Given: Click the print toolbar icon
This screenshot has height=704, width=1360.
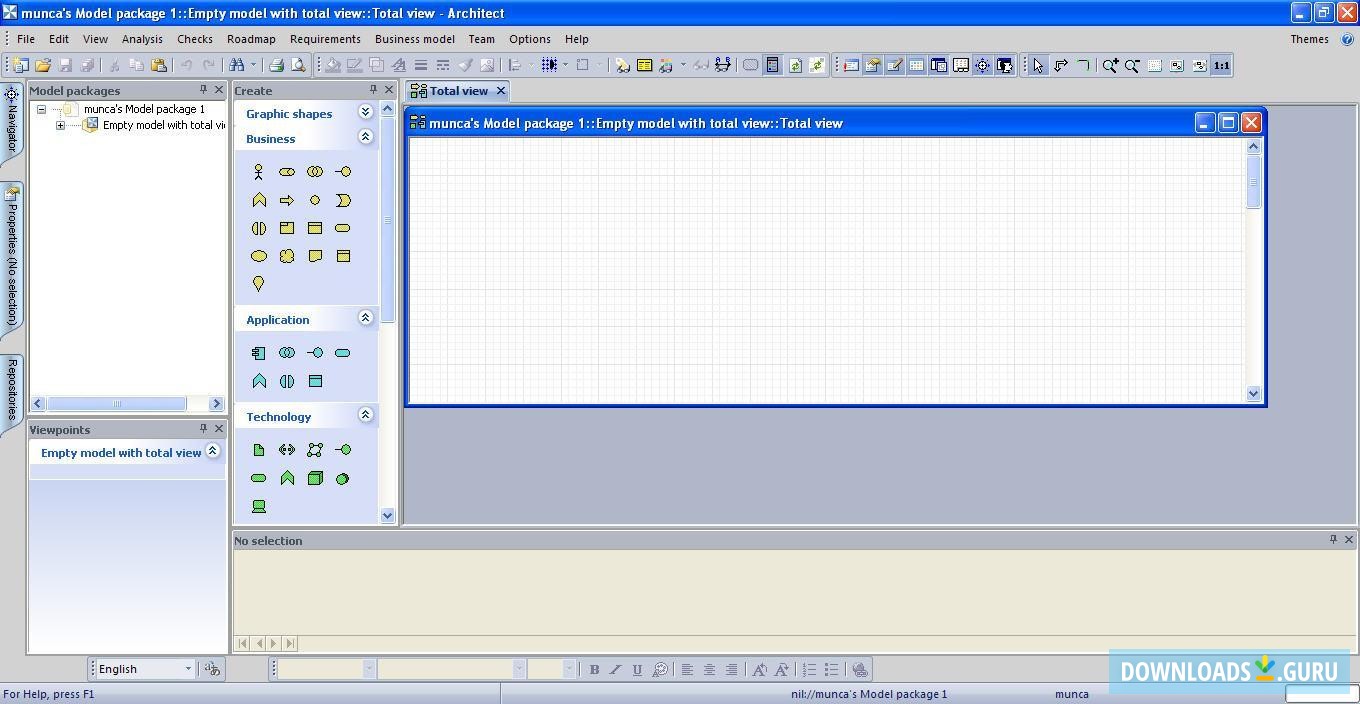Looking at the screenshot, I should tap(276, 66).
